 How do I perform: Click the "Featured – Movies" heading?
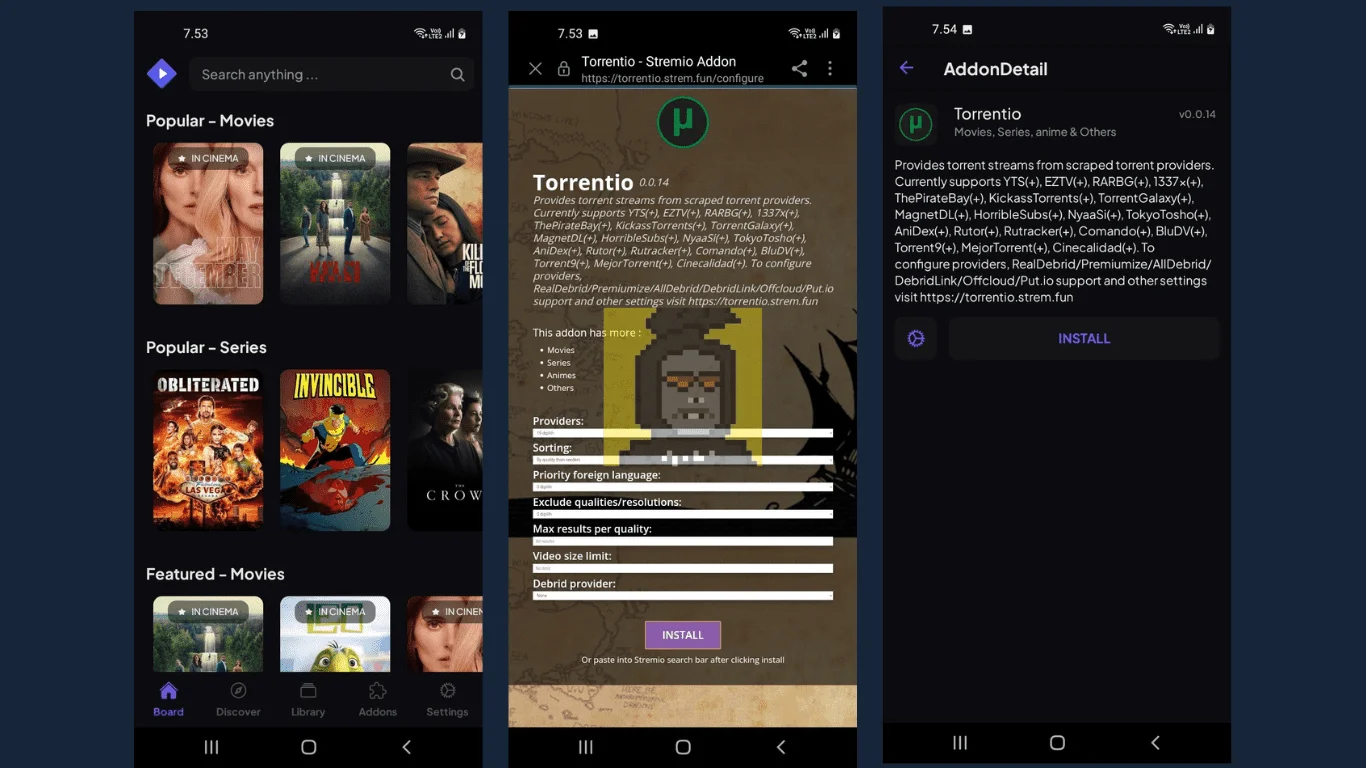[215, 574]
